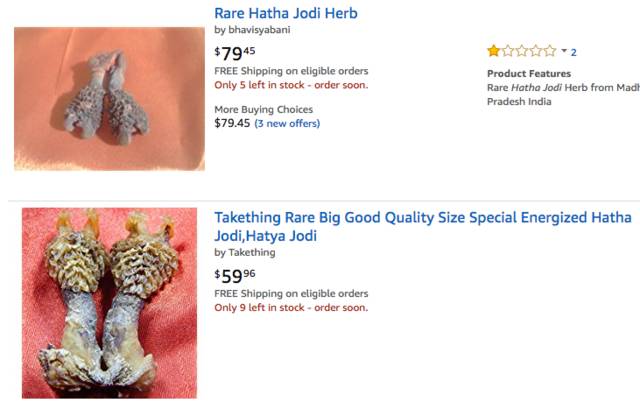
Task: Click the Rare Hatha Jodi Herb product thumbnail
Action: coord(109,98)
